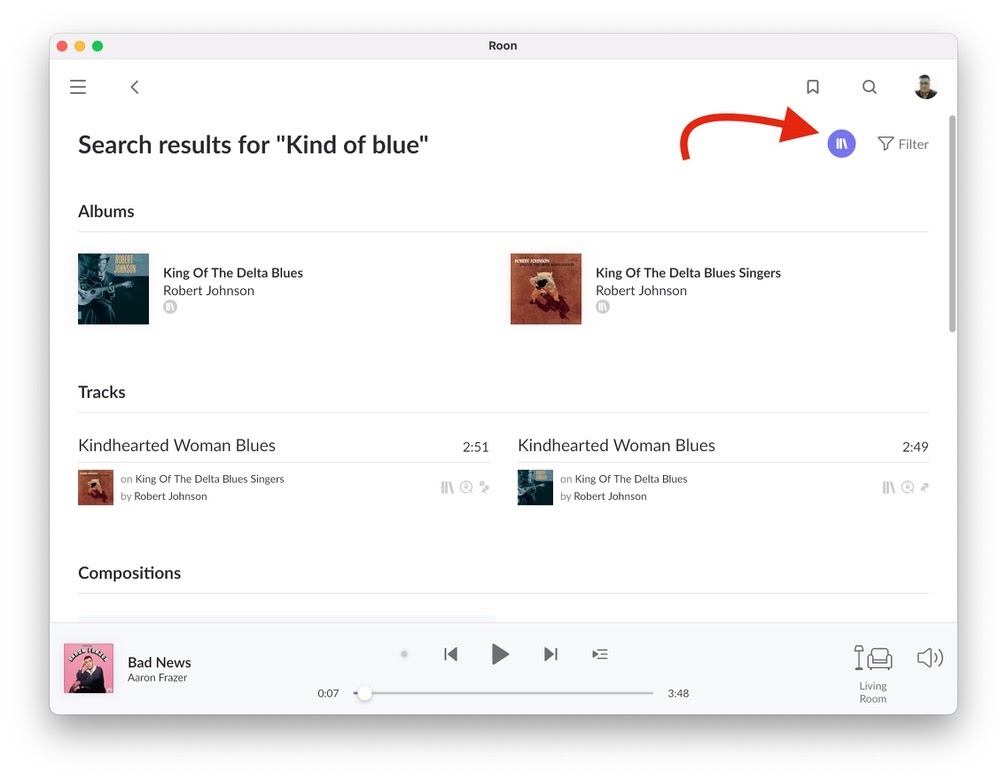Toggle the purple library-only filter button
This screenshot has height=780, width=1007.
(841, 144)
